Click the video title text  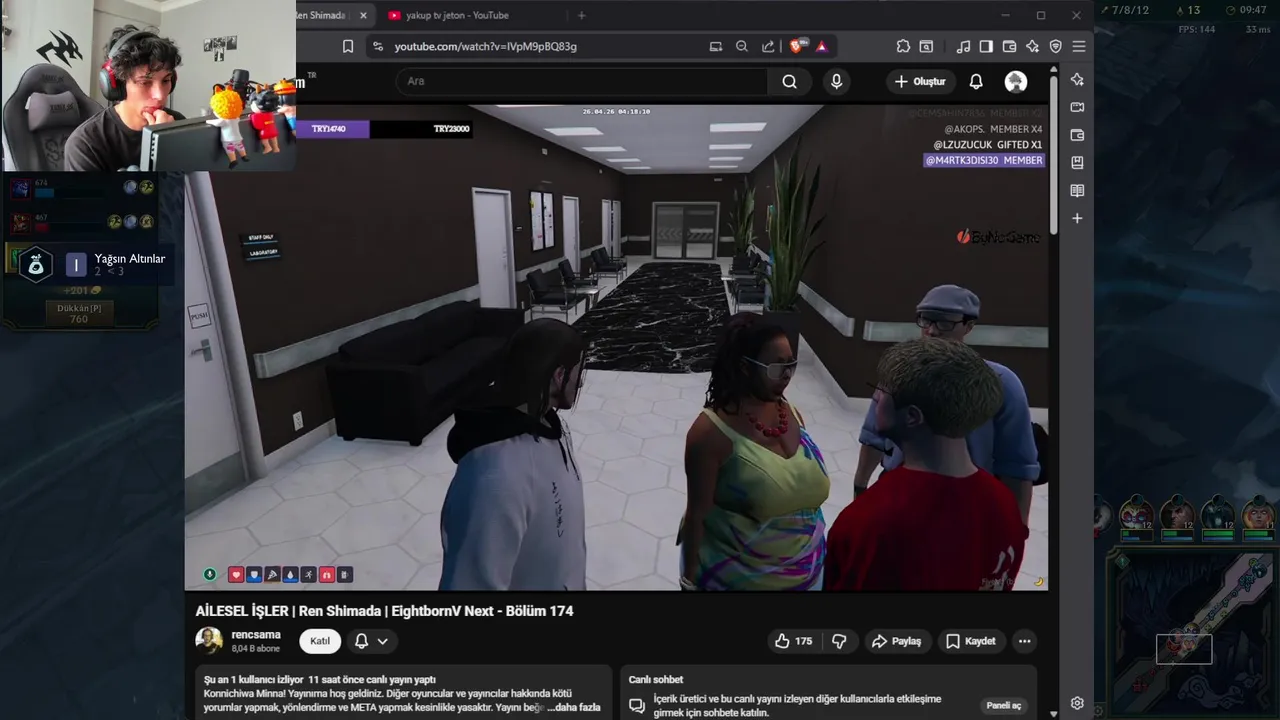[385, 611]
